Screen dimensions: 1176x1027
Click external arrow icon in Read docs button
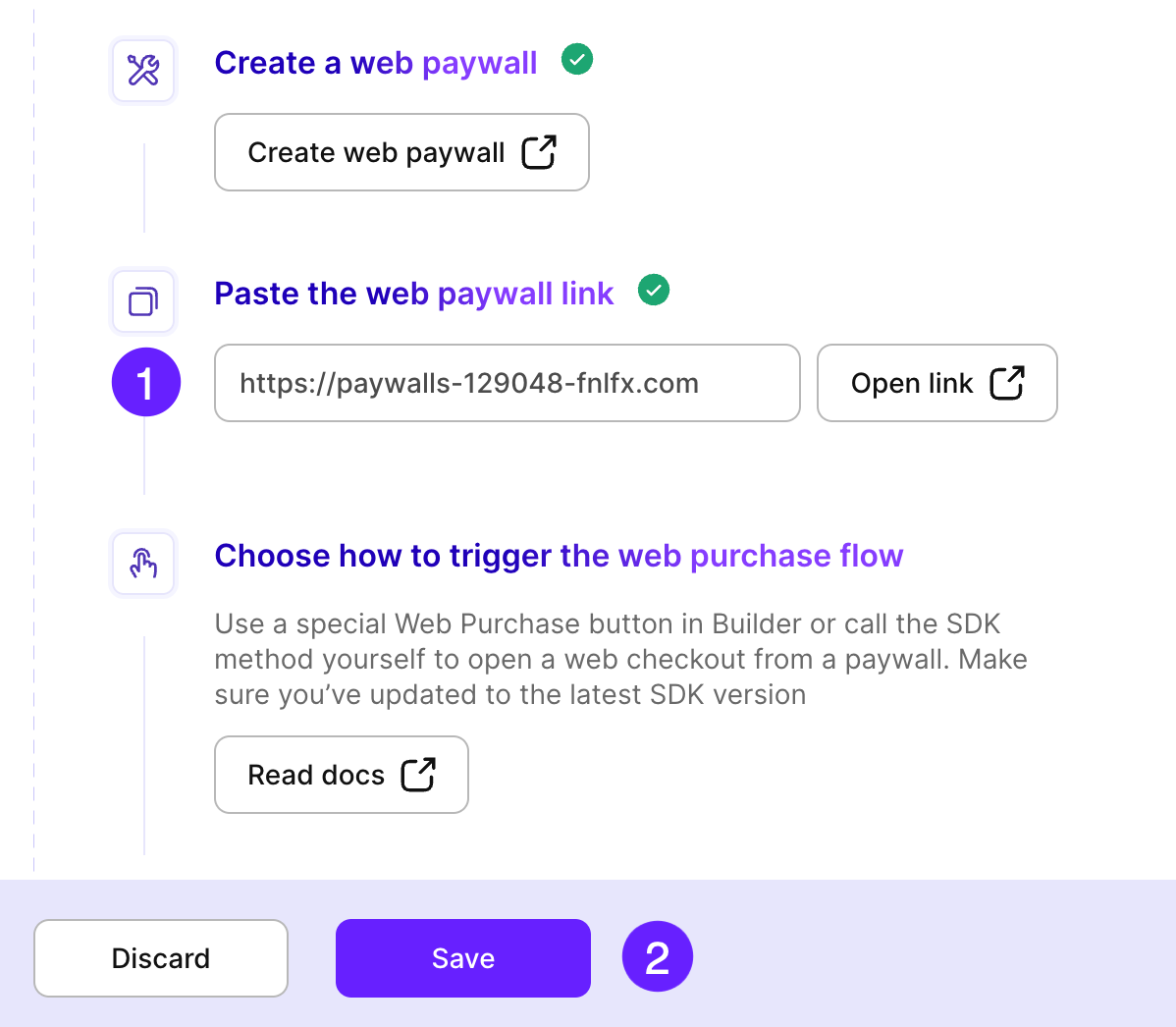pos(418,775)
